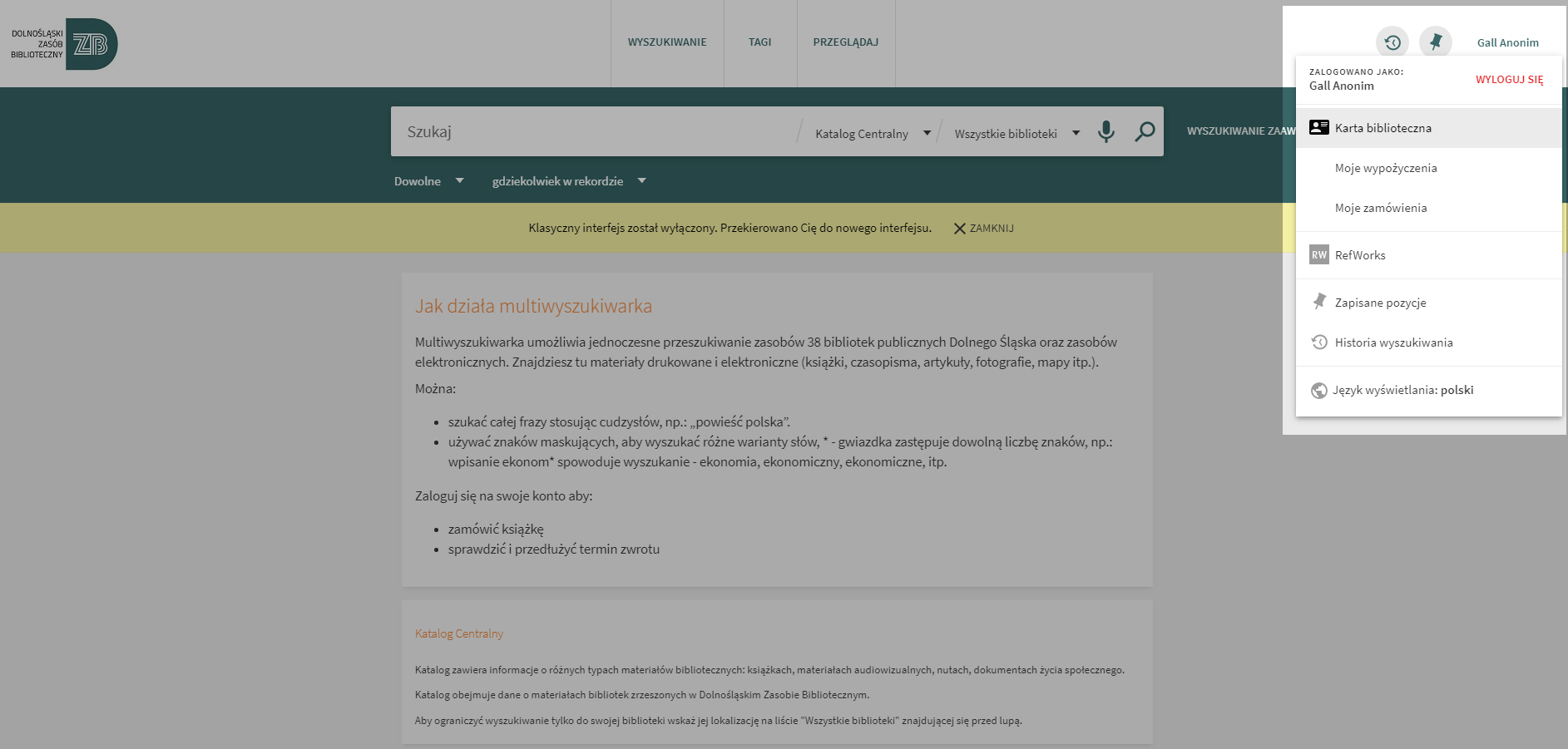Open Historia wyszukiwania menu entry
The width and height of the screenshot is (1568, 749).
point(1428,342)
